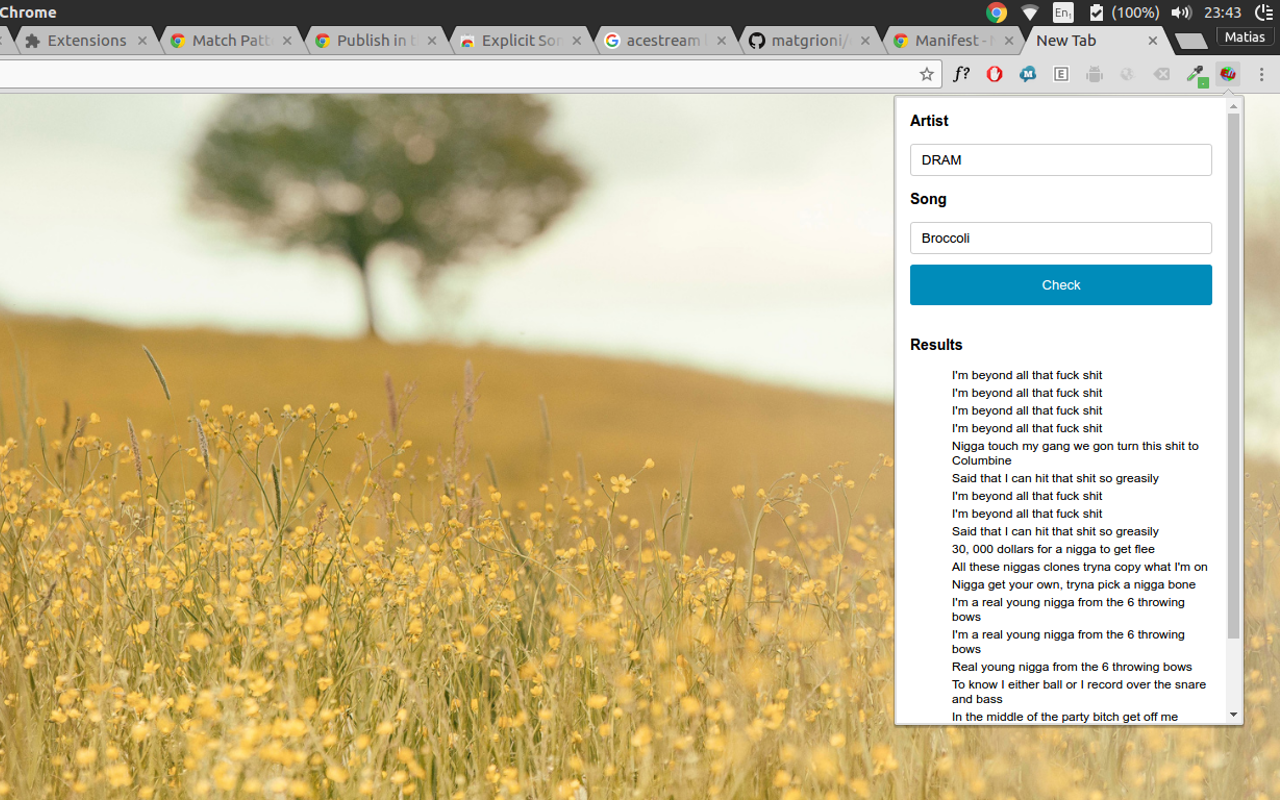Image resolution: width=1280 pixels, height=800 pixels.
Task: Click the result line 'All these ... clones tryna copy'
Action: (1080, 567)
